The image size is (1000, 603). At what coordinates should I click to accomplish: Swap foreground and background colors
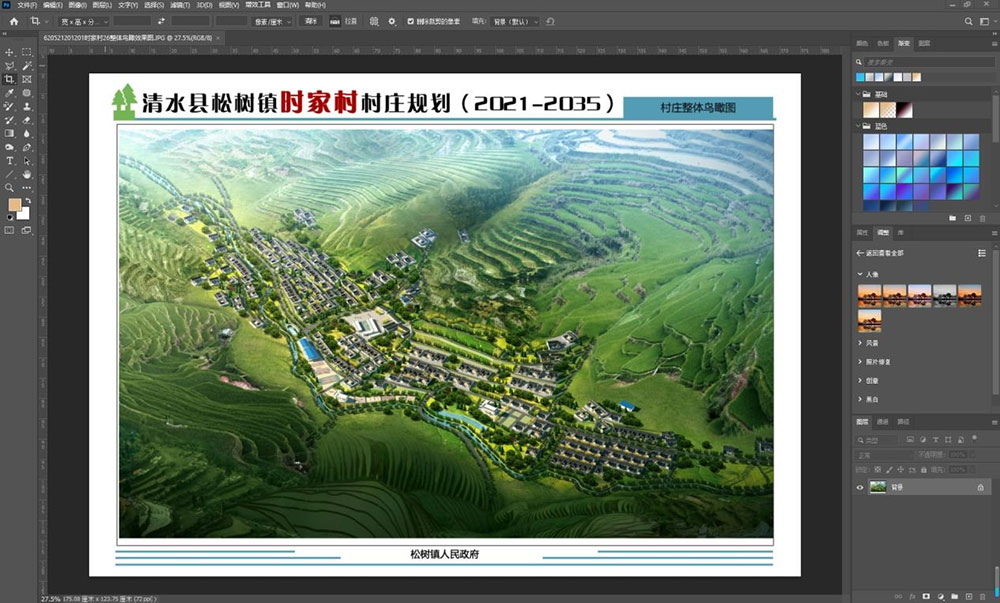click(27, 200)
